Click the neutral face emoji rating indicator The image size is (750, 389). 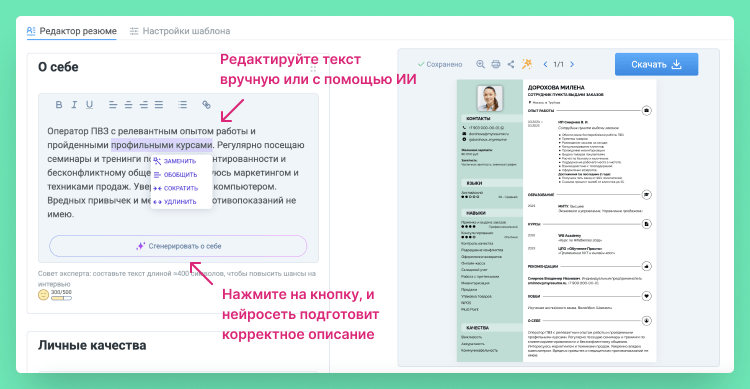[44, 295]
